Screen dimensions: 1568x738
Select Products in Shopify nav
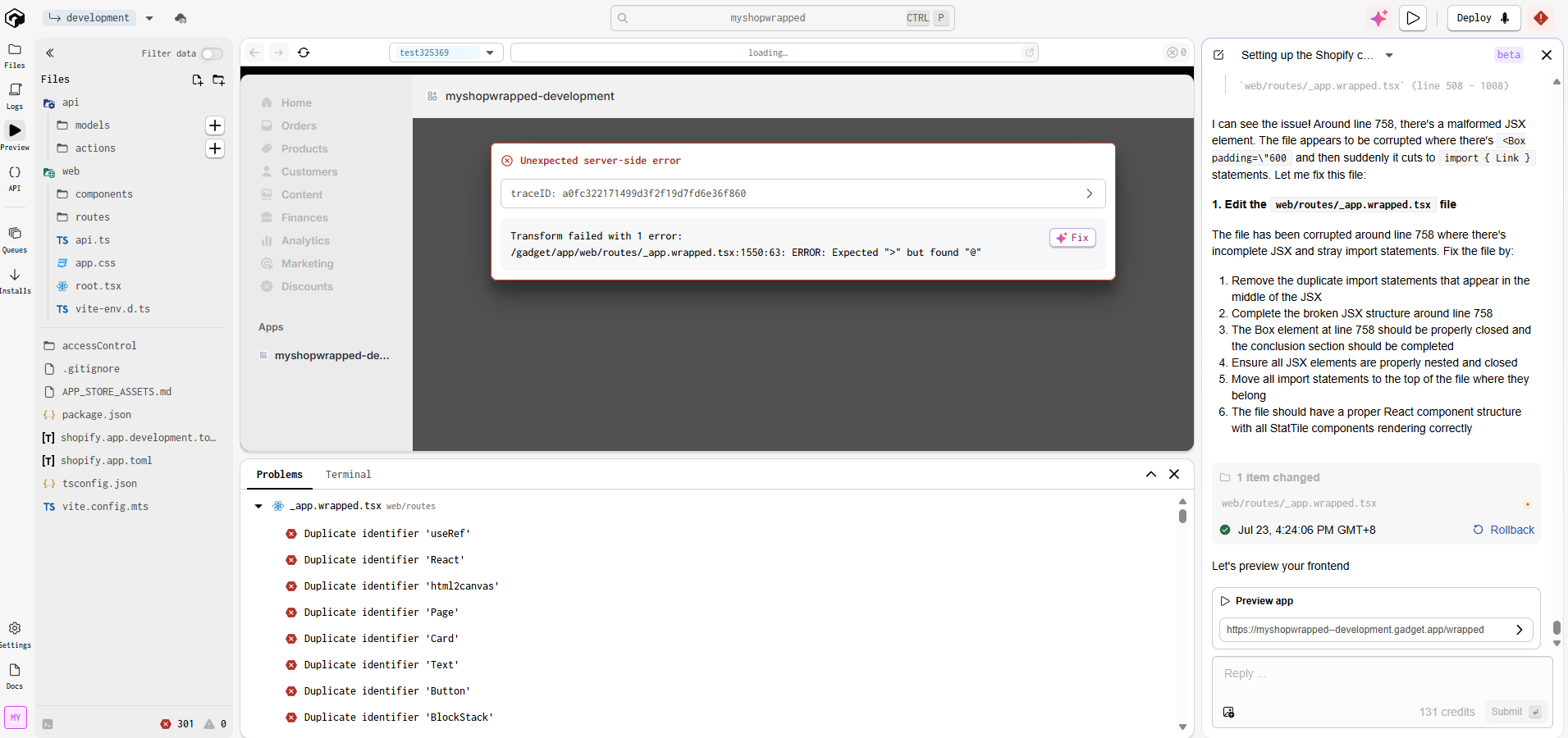click(304, 148)
